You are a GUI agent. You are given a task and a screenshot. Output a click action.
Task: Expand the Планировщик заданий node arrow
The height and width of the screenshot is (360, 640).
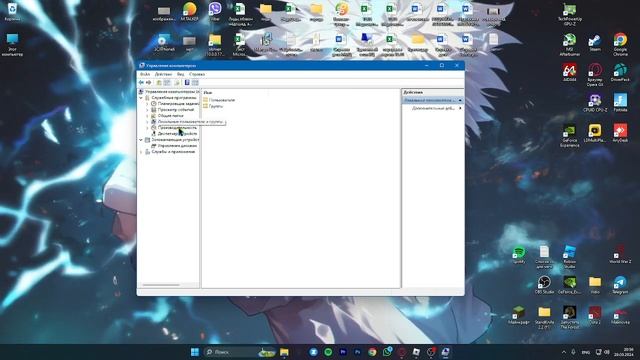point(147,104)
